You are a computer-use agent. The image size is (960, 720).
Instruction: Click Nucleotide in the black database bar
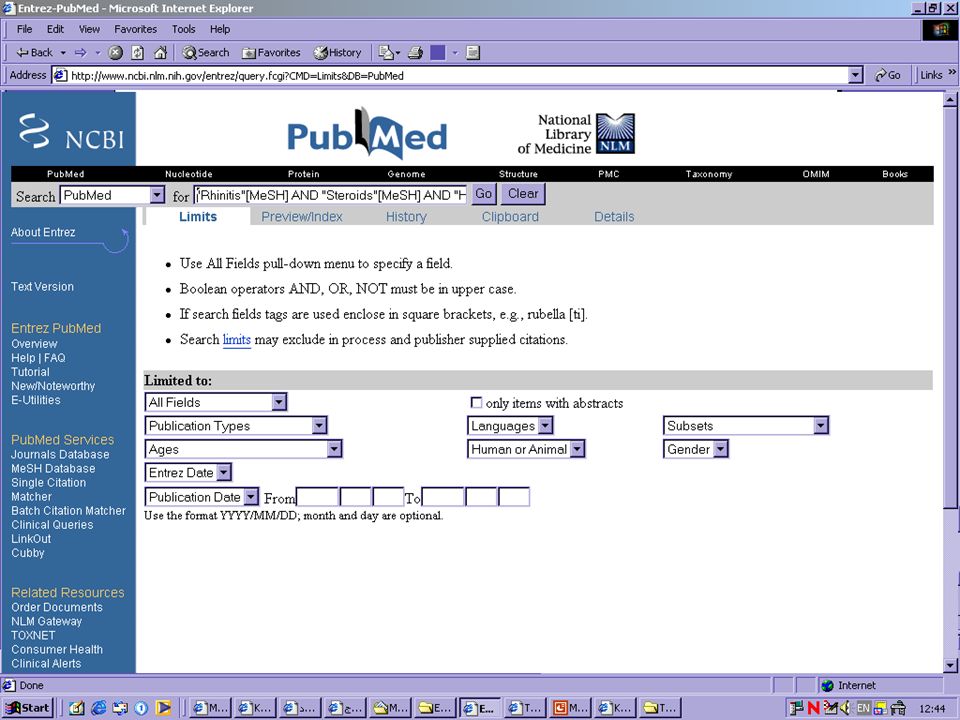[x=189, y=174]
